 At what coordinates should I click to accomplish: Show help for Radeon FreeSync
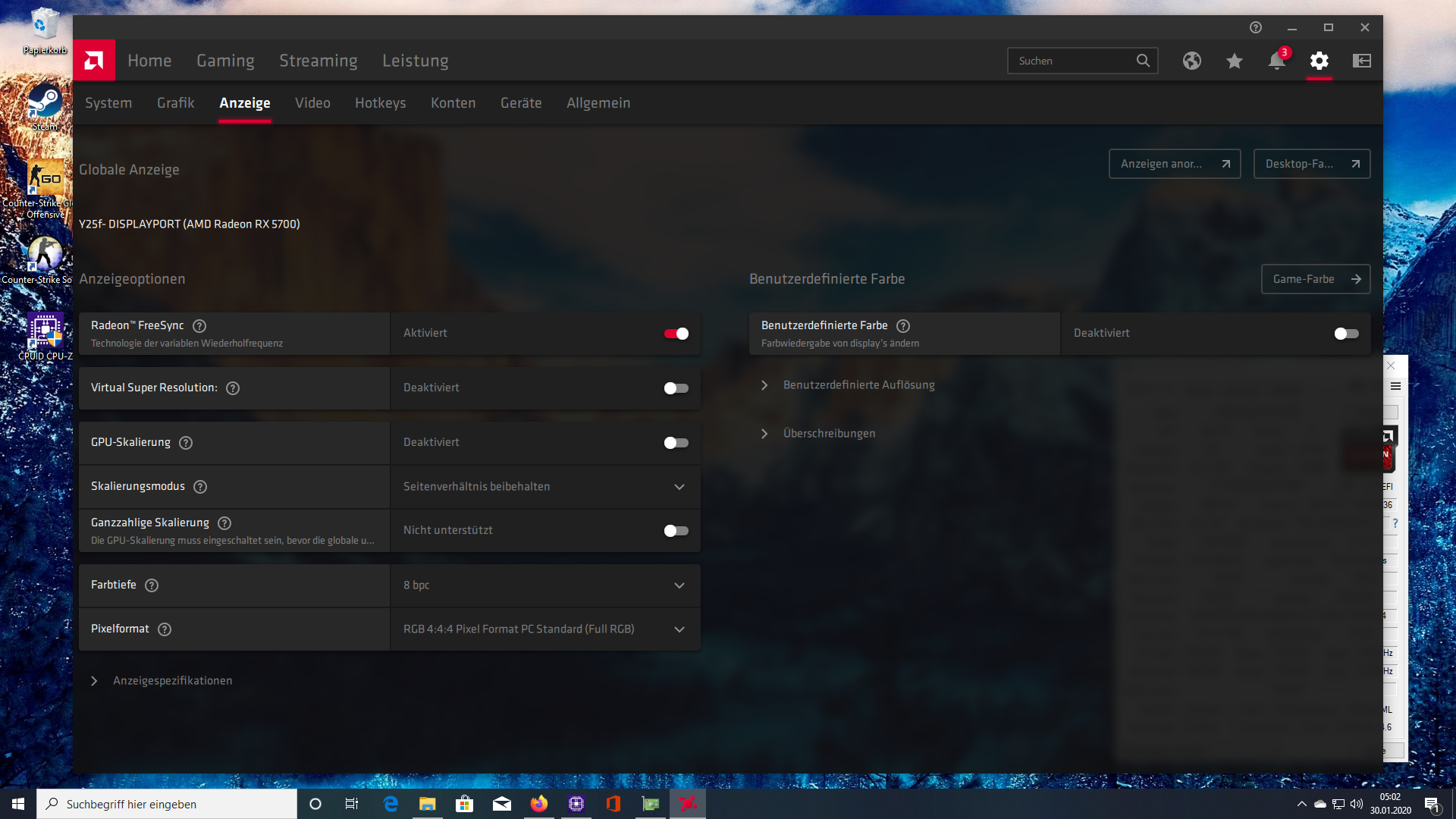(x=199, y=326)
